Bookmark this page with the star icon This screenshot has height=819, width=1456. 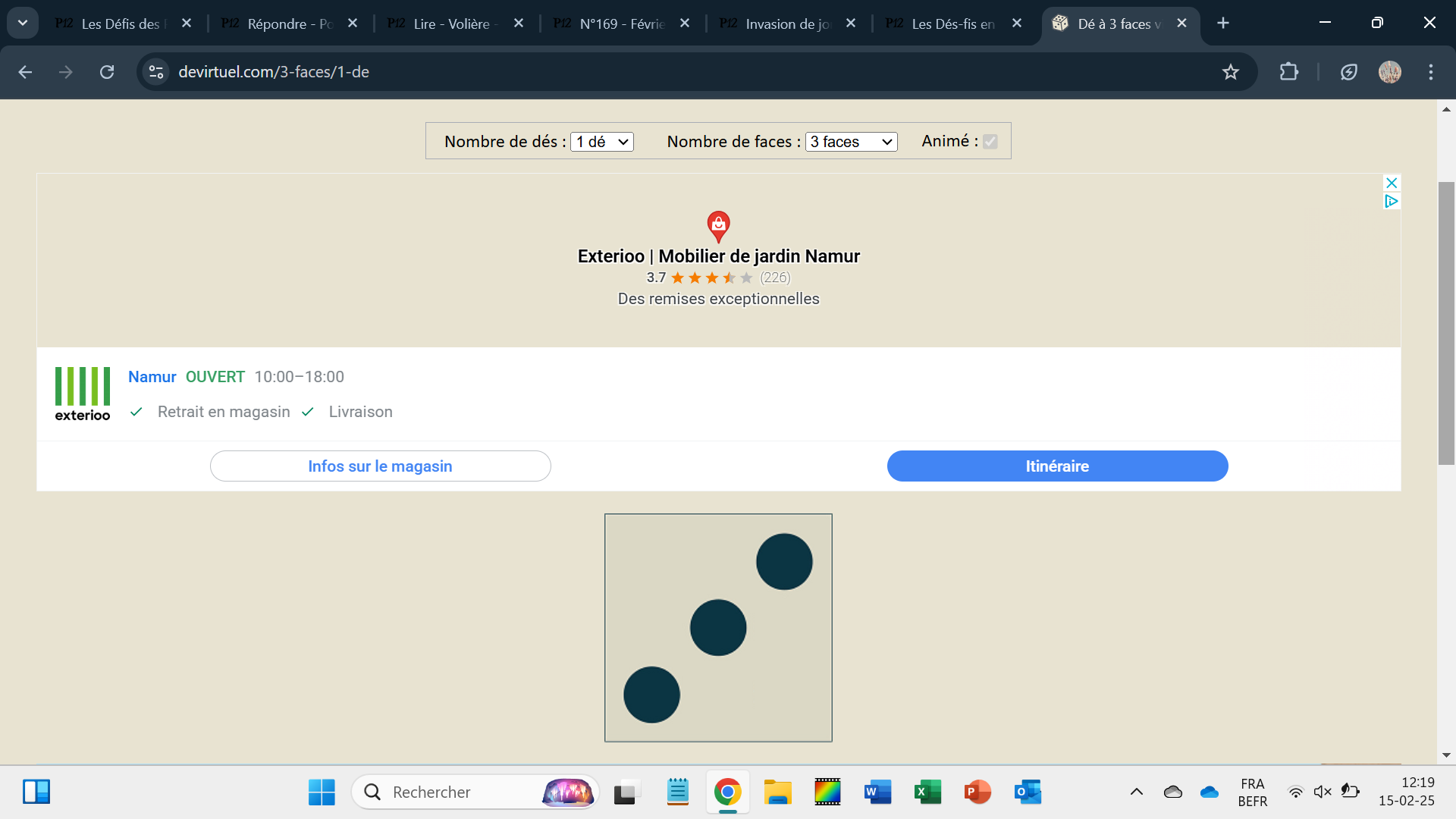pyautogui.click(x=1230, y=72)
